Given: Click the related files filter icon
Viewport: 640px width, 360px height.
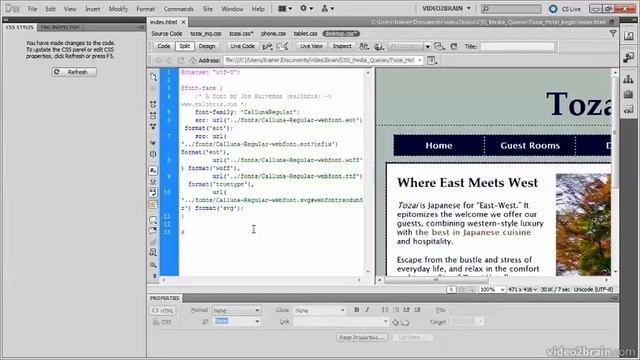Looking at the screenshot, I should 613,34.
